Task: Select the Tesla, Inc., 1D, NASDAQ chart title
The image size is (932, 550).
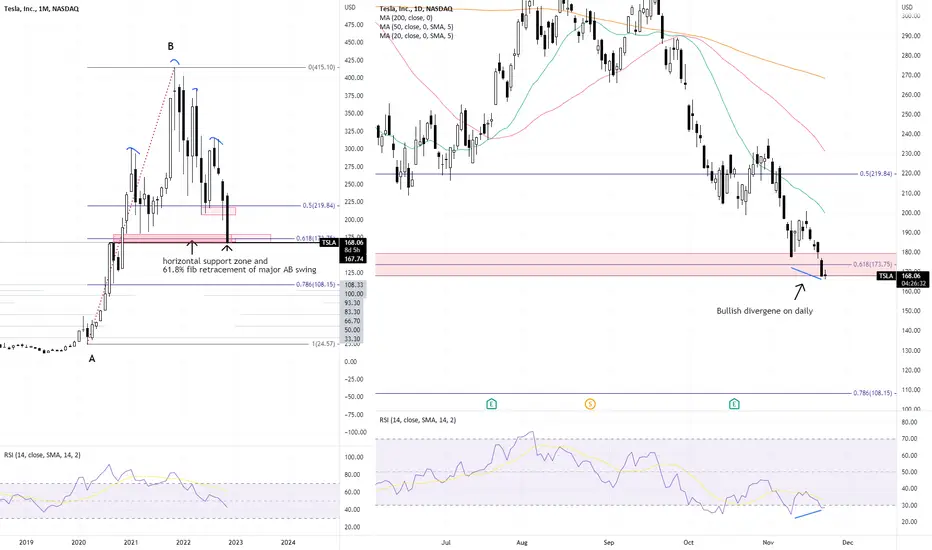Action: (x=416, y=9)
